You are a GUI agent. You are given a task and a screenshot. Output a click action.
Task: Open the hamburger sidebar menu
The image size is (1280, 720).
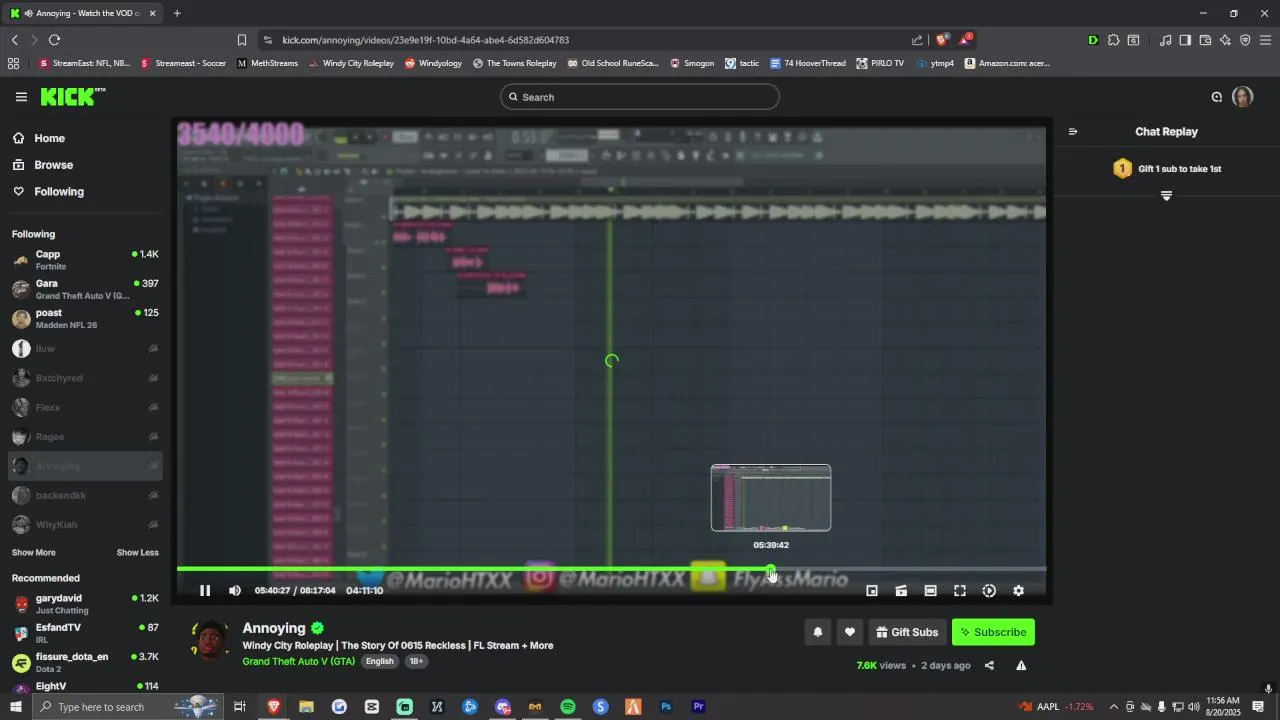21,97
